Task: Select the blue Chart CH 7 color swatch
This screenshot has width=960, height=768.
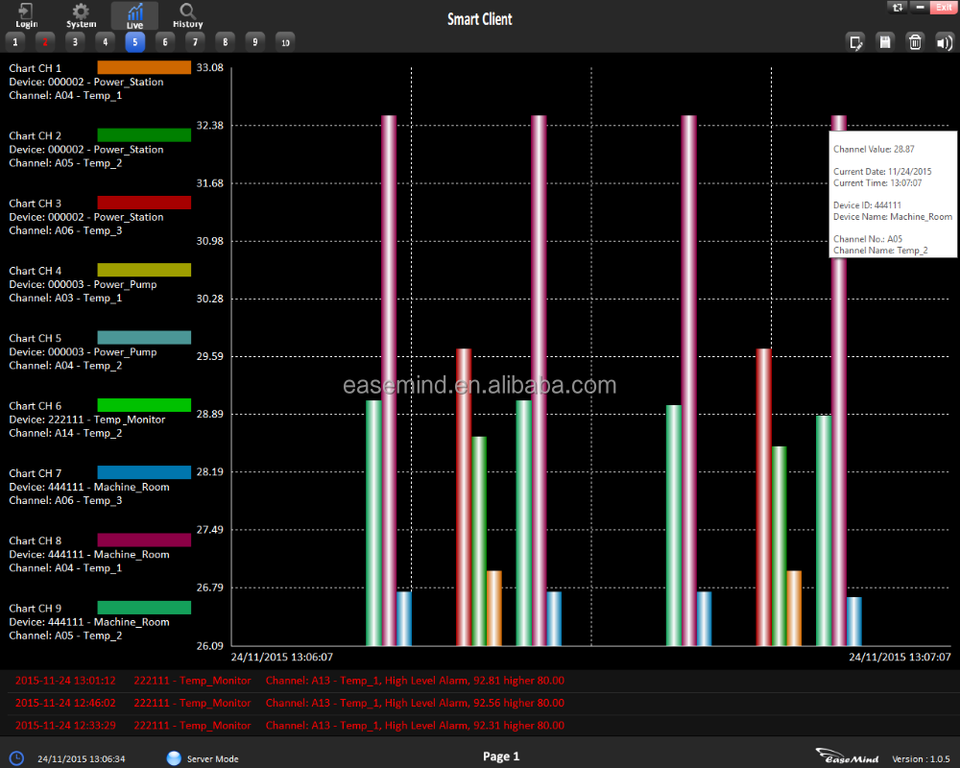Action: (143, 472)
